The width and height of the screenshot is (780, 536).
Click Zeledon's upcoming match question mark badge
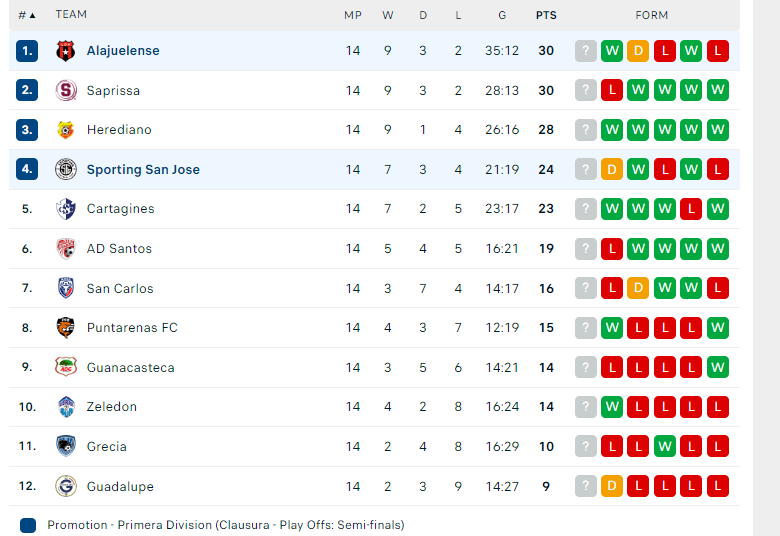[x=586, y=407]
